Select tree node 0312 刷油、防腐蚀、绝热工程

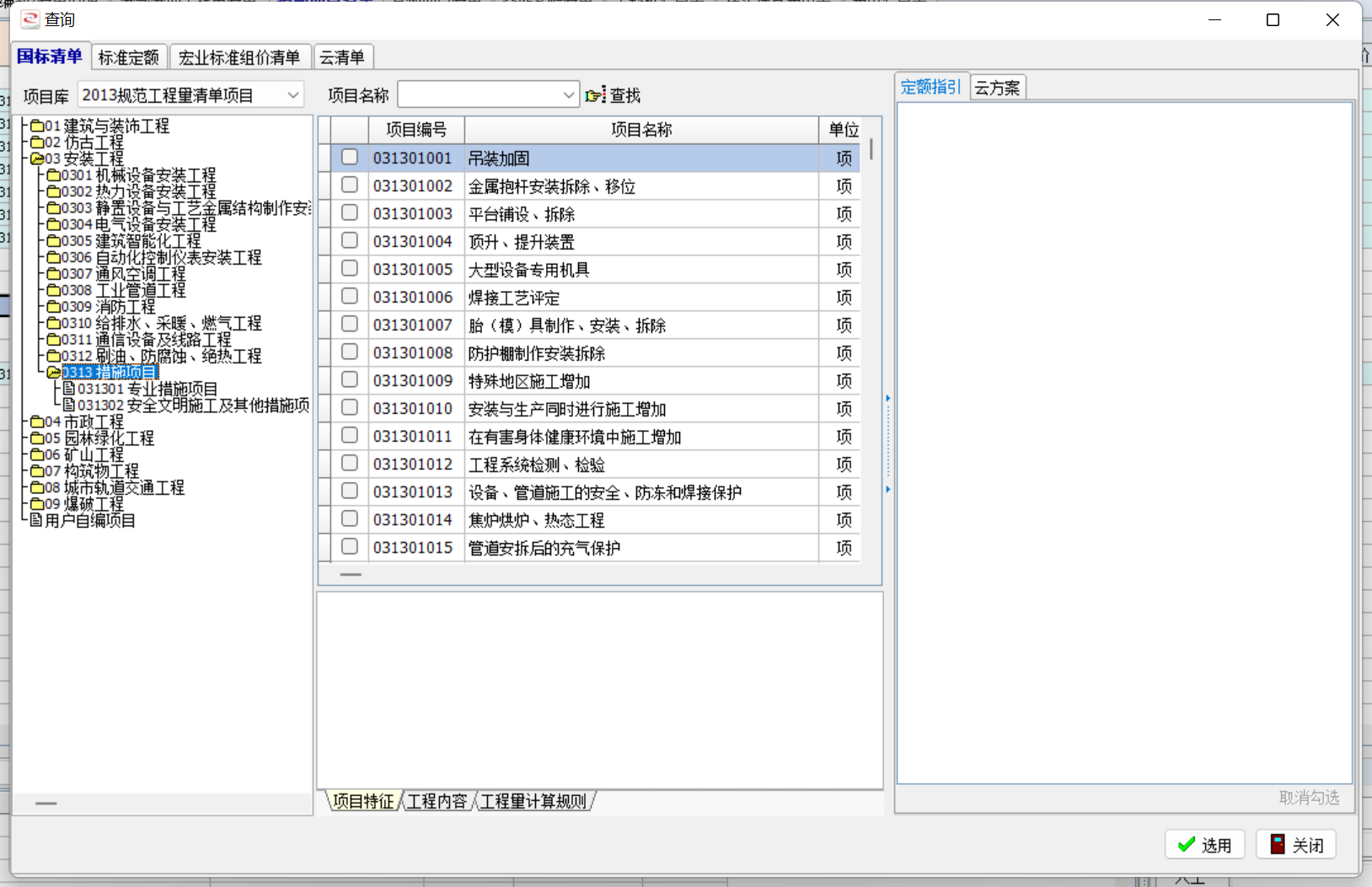click(x=161, y=357)
